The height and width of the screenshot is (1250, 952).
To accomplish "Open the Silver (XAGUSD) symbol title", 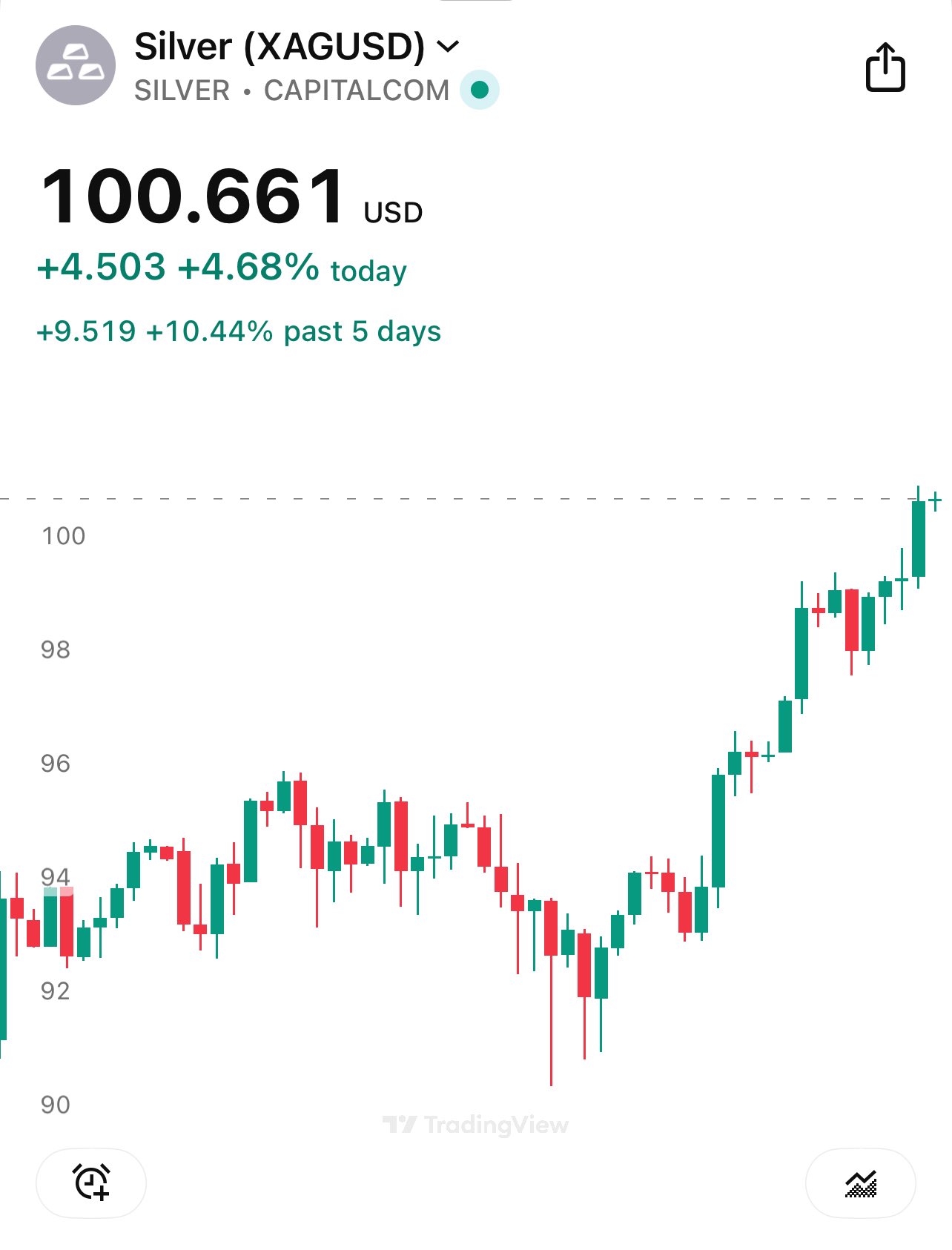I will pyautogui.click(x=280, y=47).
